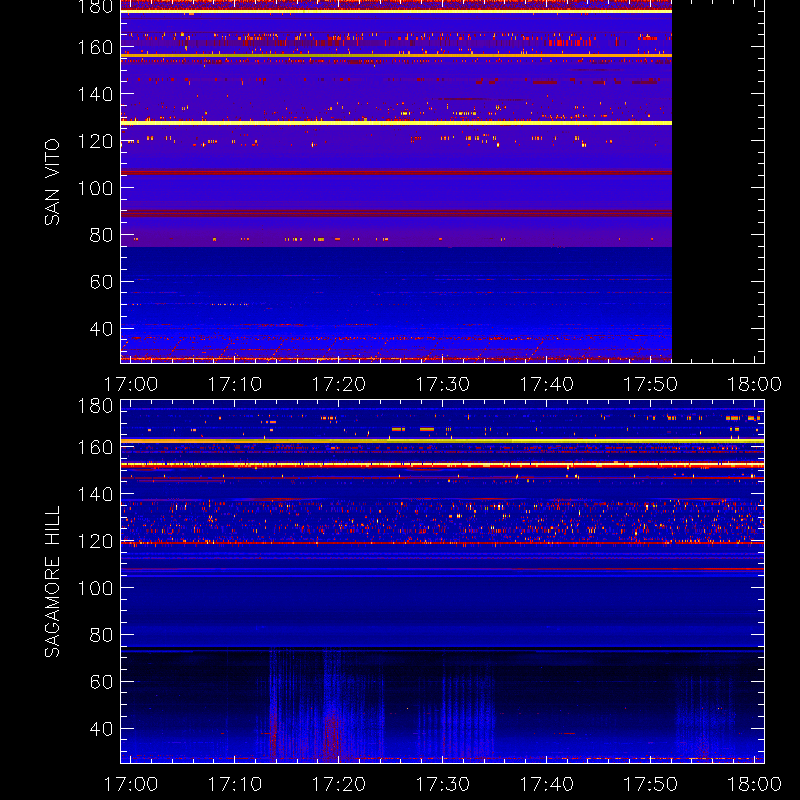This screenshot has height=800, width=800.
Task: Pick the 120 tick label on SAGAMORE HILL plot
Action: (x=95, y=541)
